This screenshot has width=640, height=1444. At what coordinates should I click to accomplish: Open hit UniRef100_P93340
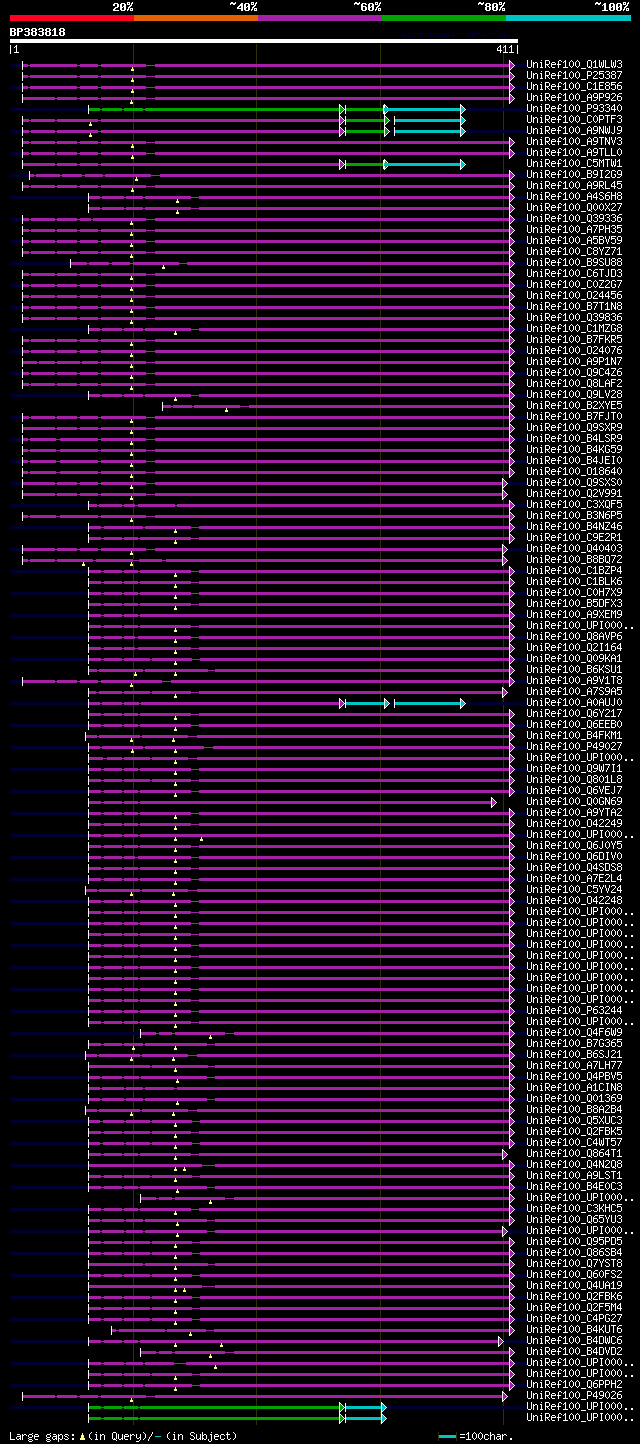pyautogui.click(x=574, y=108)
